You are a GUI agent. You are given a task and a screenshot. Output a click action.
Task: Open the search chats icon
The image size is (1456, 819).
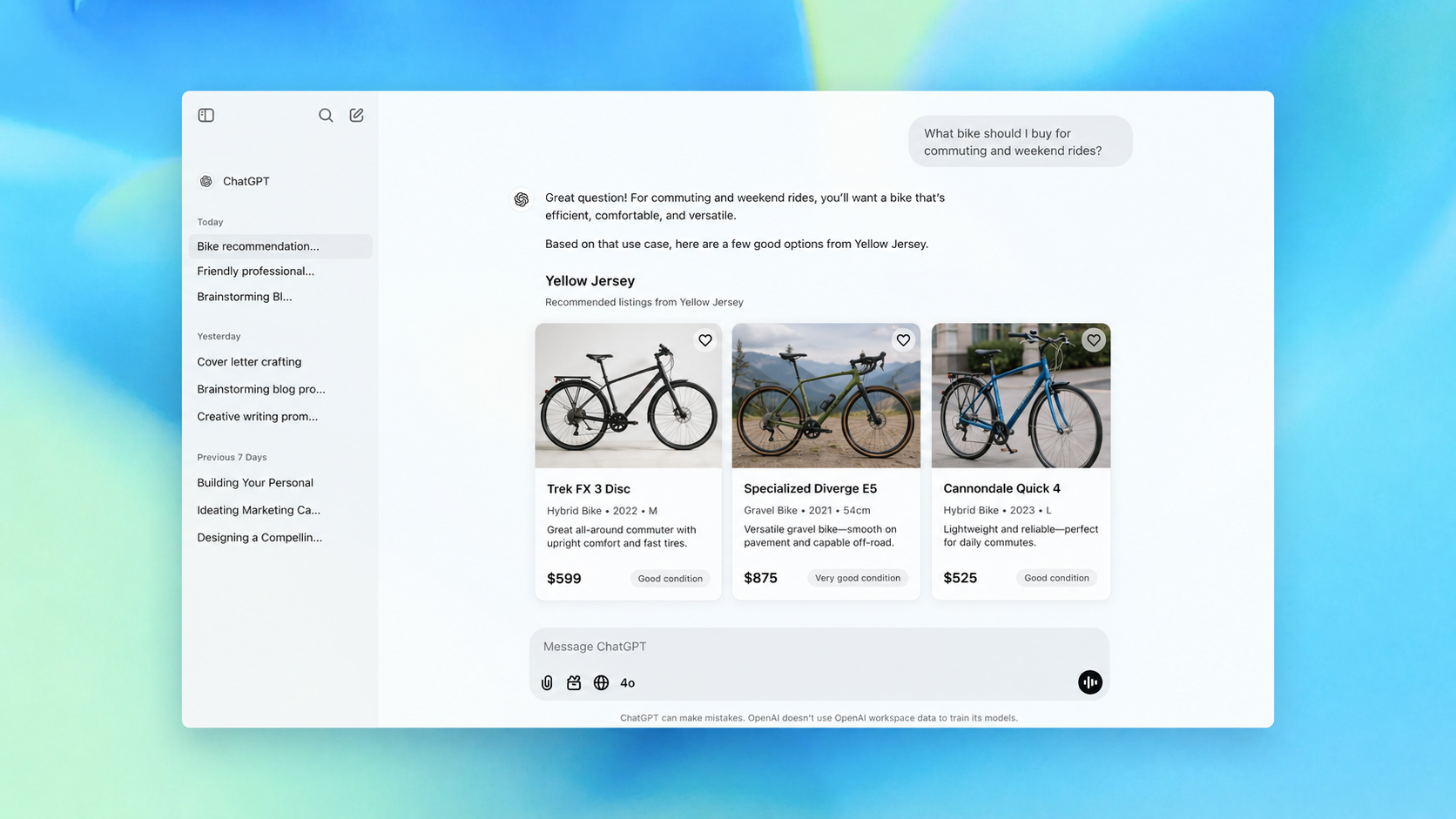pos(326,115)
